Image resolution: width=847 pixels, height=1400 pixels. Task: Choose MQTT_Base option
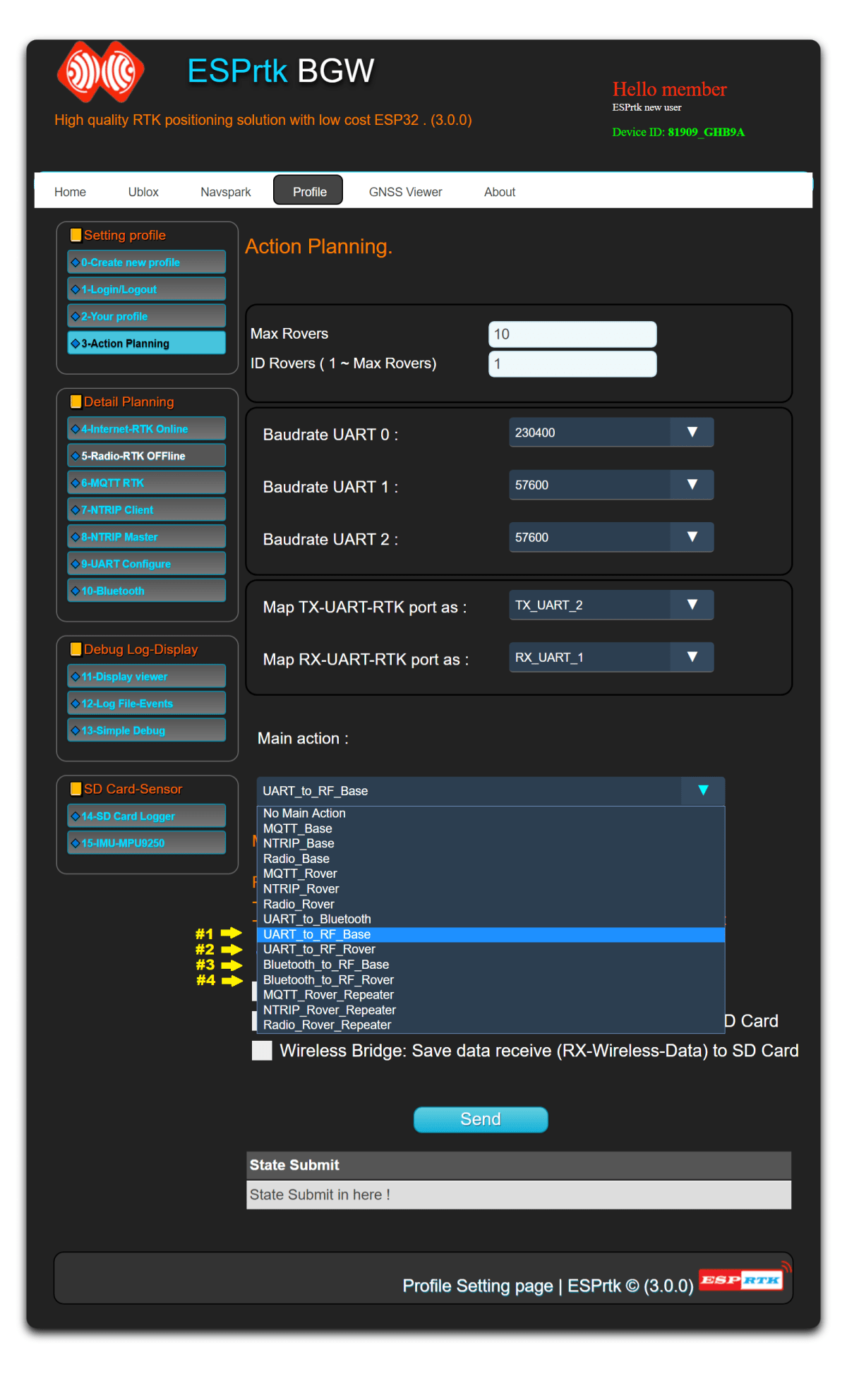[491, 828]
